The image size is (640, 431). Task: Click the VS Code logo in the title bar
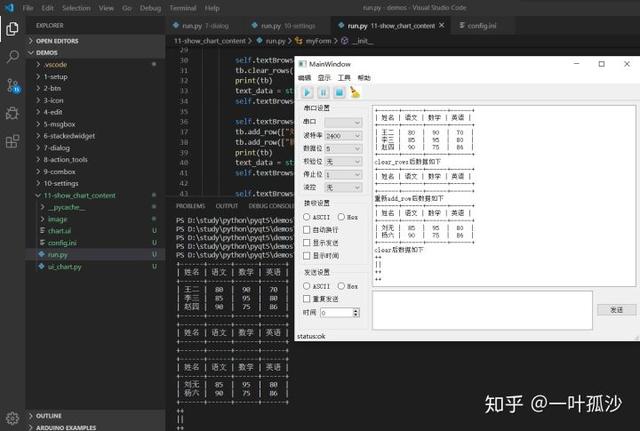(x=9, y=7)
